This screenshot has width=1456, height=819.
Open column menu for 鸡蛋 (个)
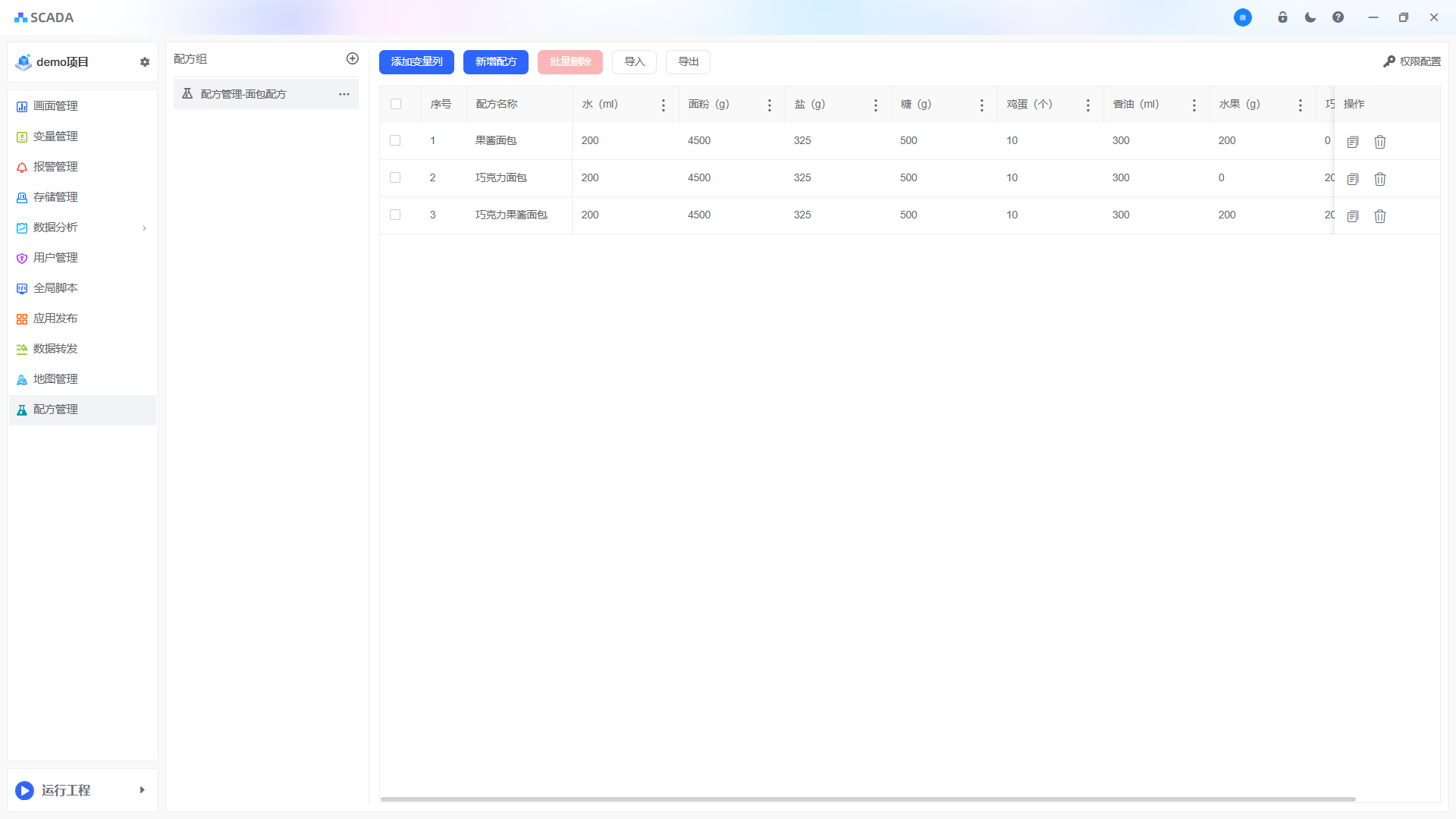(x=1087, y=105)
